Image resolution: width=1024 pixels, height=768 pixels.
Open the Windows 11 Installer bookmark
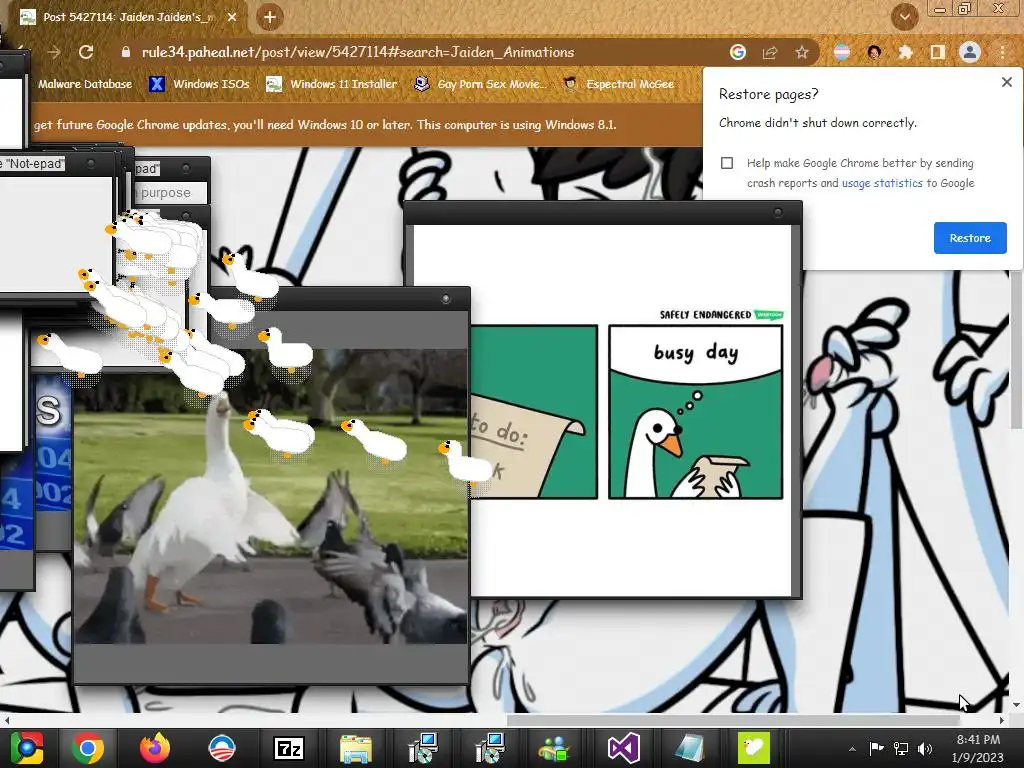pos(332,84)
